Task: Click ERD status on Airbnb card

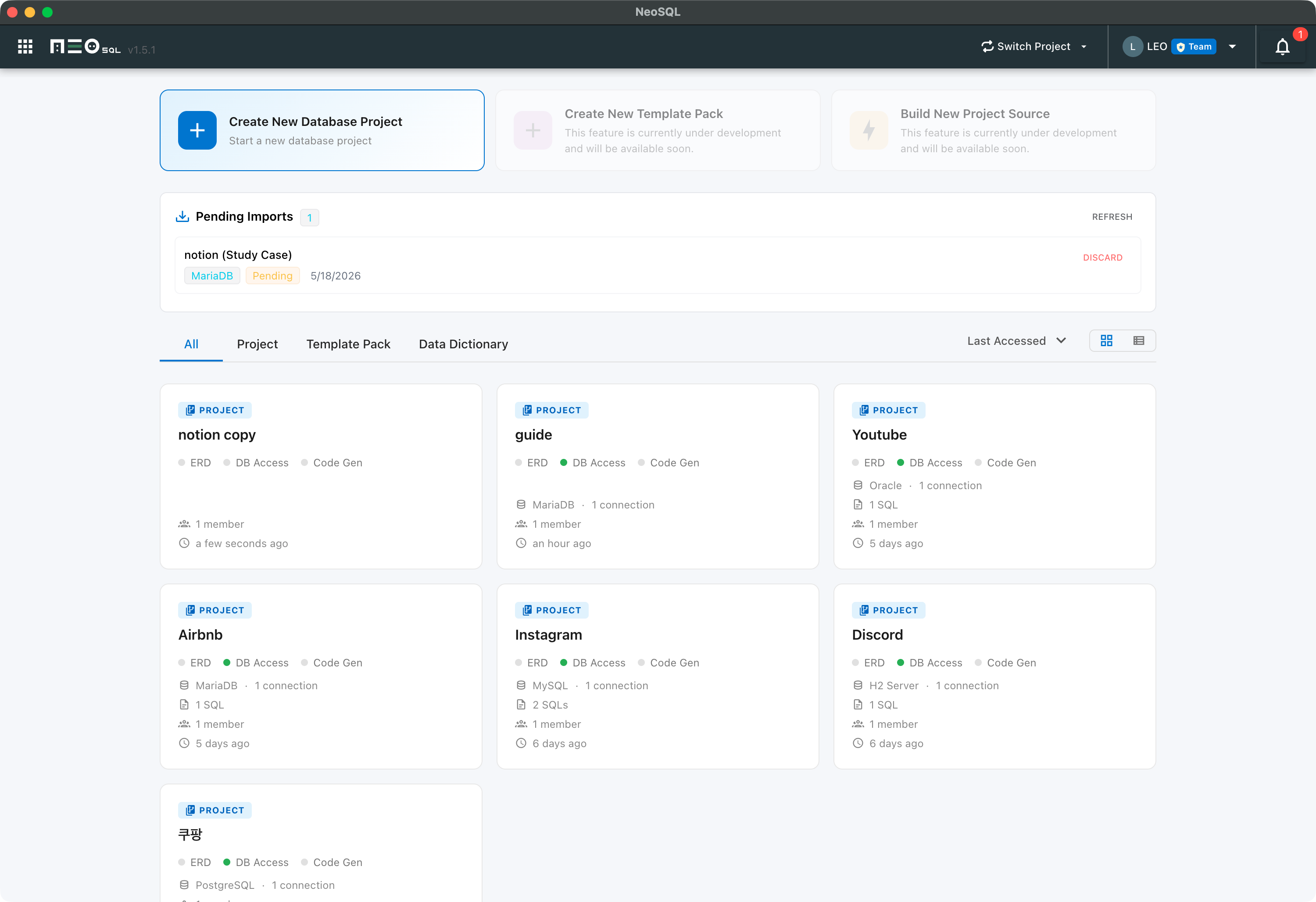Action: [195, 662]
